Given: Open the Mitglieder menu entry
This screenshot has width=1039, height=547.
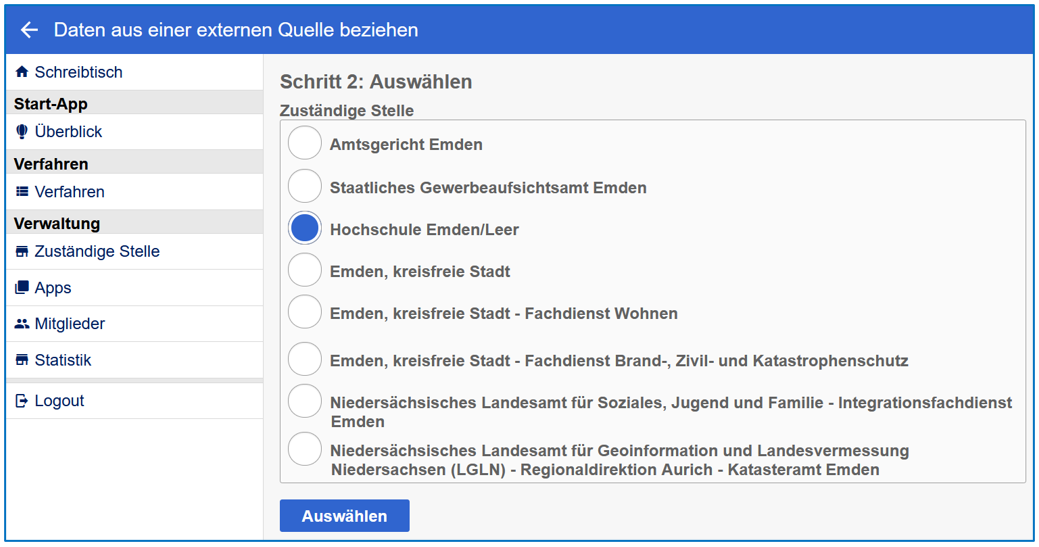Looking at the screenshot, I should (69, 324).
